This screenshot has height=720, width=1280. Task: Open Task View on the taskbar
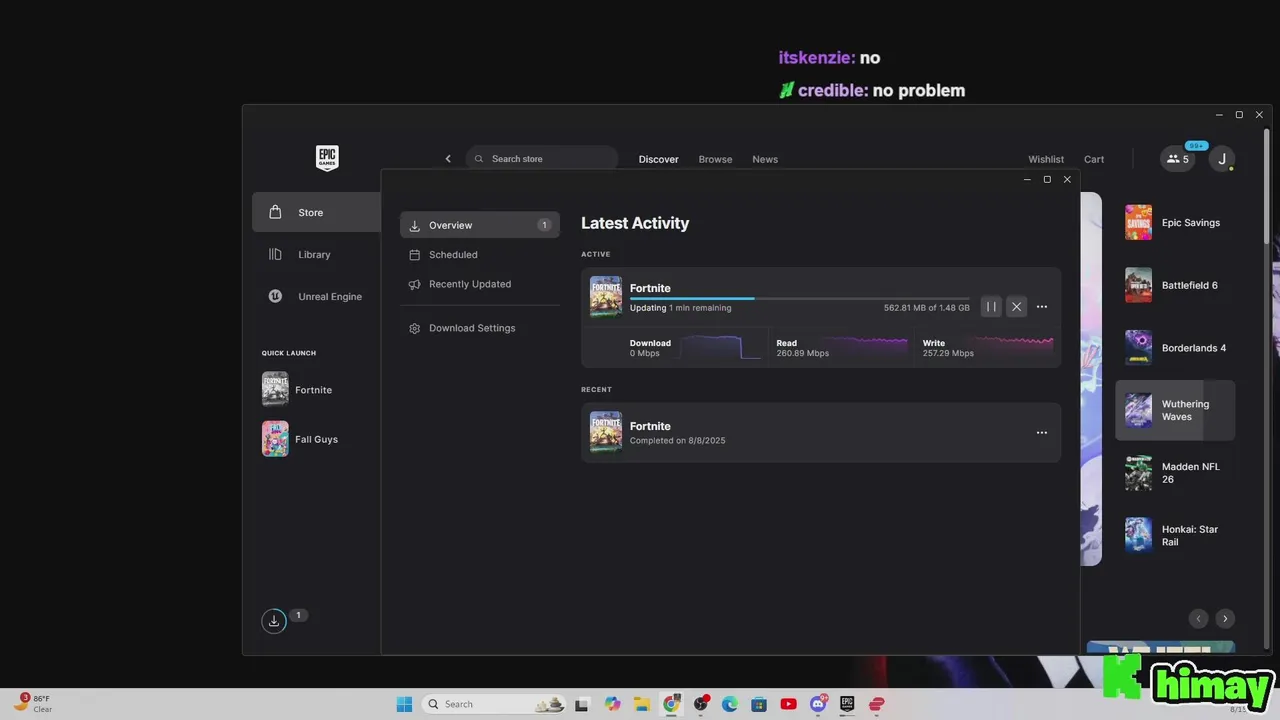tap(582, 704)
